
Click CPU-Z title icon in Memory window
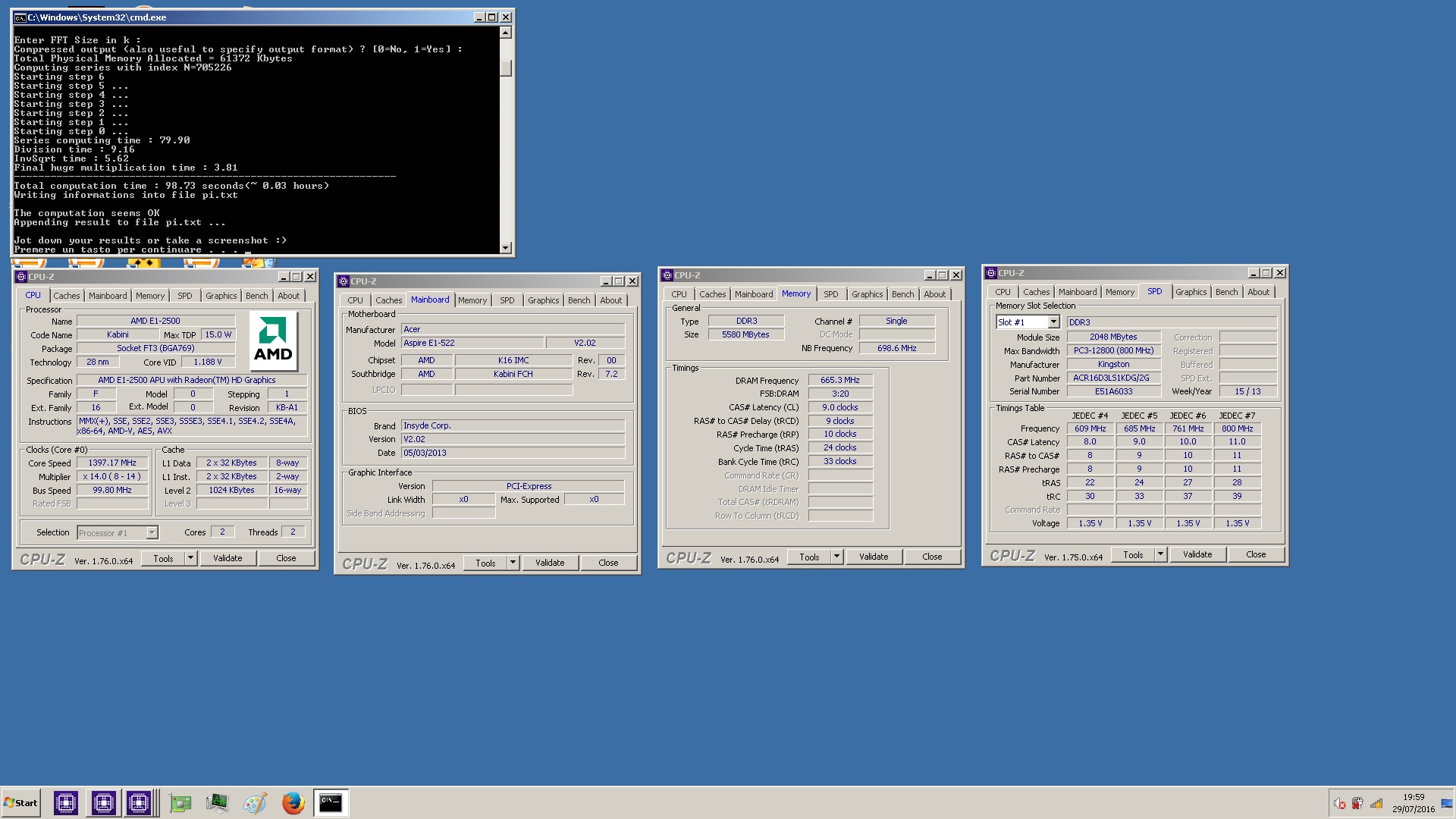pyautogui.click(x=667, y=275)
